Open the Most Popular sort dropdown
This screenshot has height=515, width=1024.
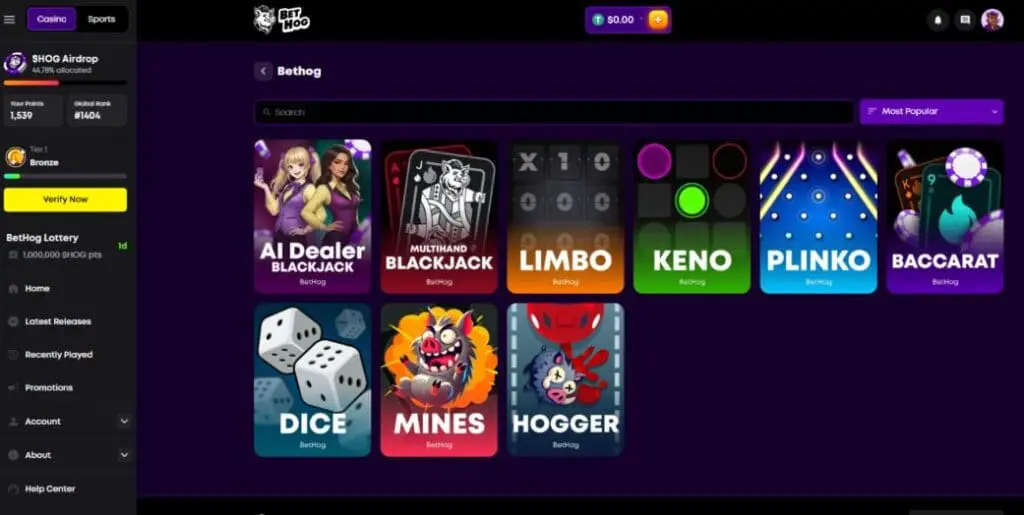coord(931,112)
